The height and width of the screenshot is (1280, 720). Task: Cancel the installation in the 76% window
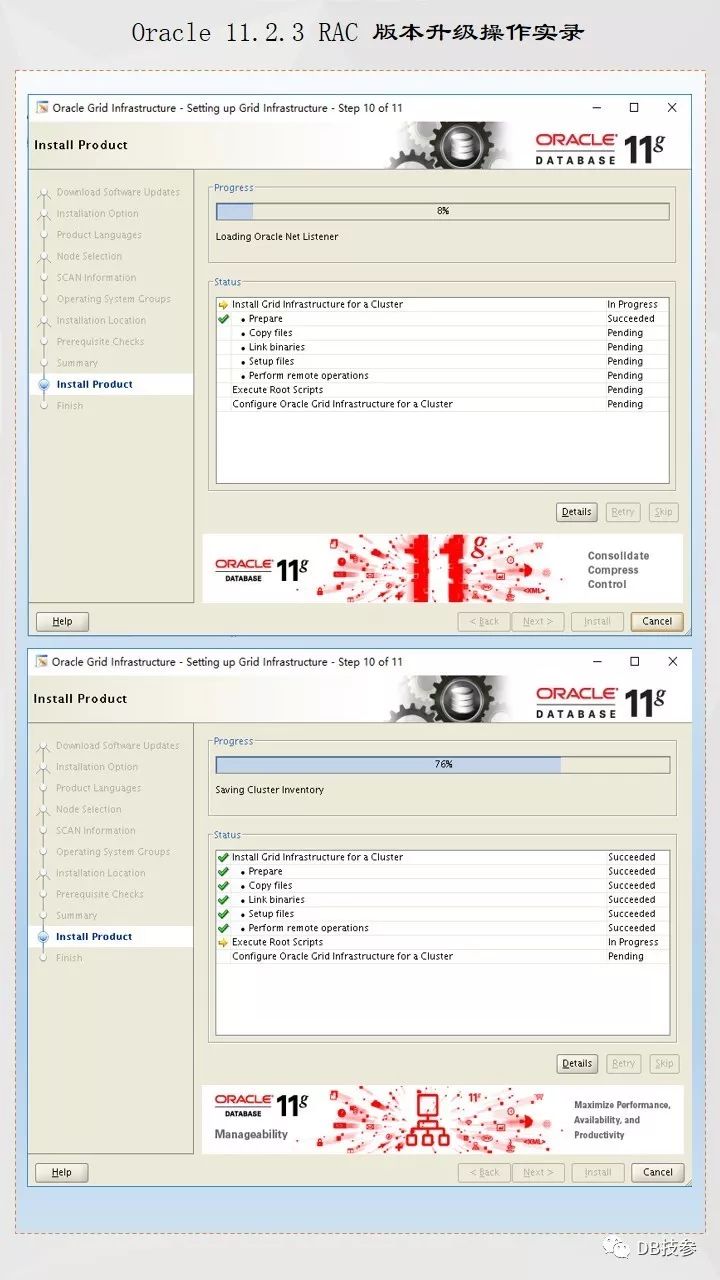tap(658, 1172)
